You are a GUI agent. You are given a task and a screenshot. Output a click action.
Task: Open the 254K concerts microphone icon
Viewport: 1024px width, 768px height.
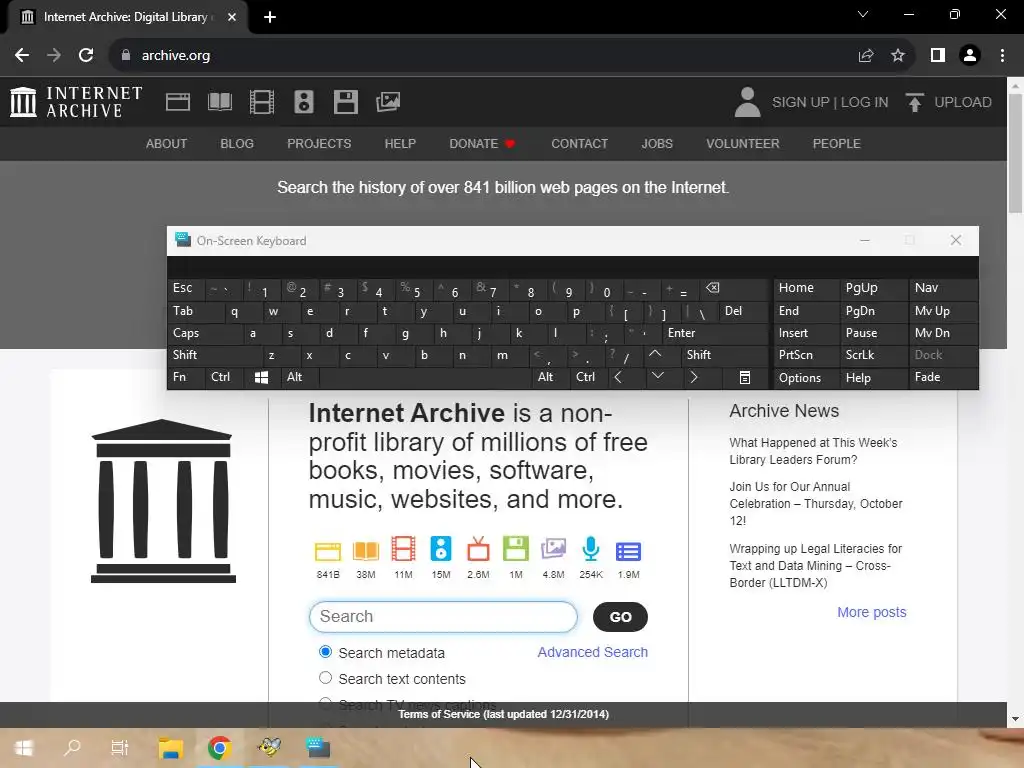[591, 549]
